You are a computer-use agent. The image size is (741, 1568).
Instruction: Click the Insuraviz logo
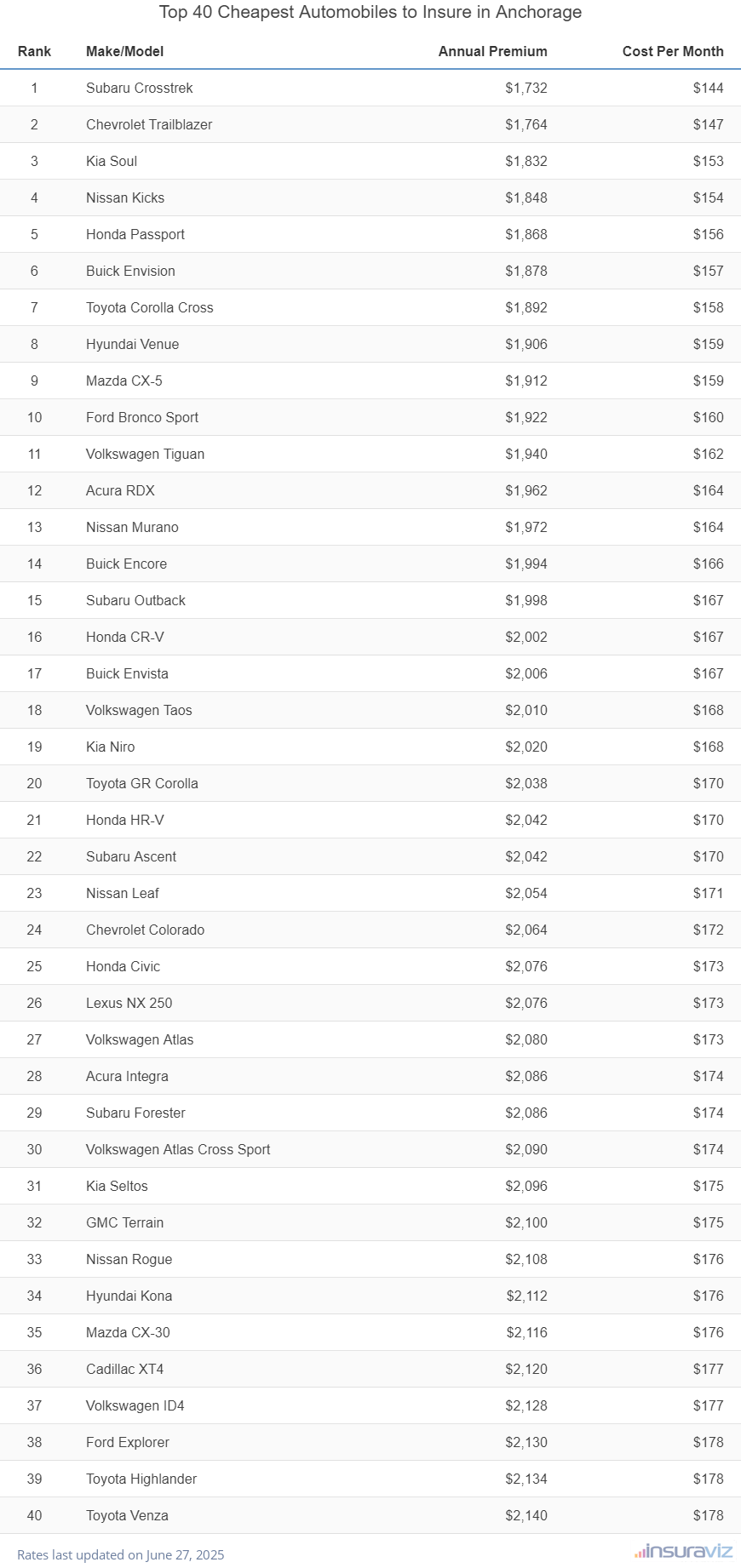point(683,1551)
